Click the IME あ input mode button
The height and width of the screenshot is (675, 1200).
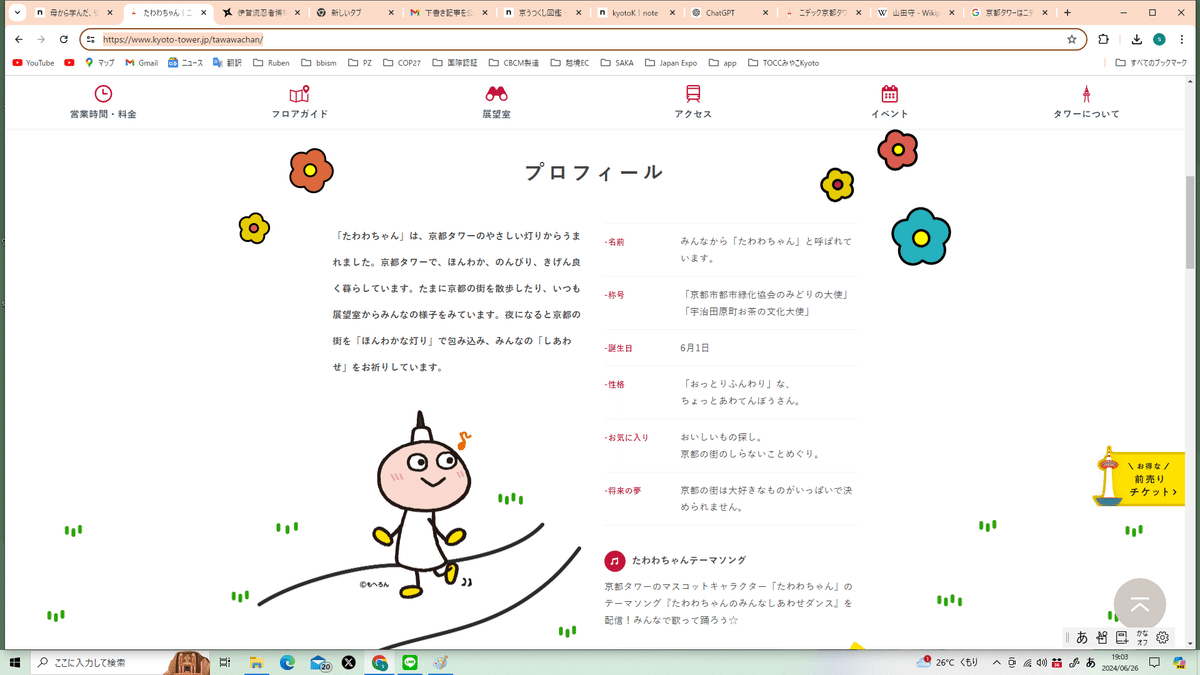[1082, 637]
